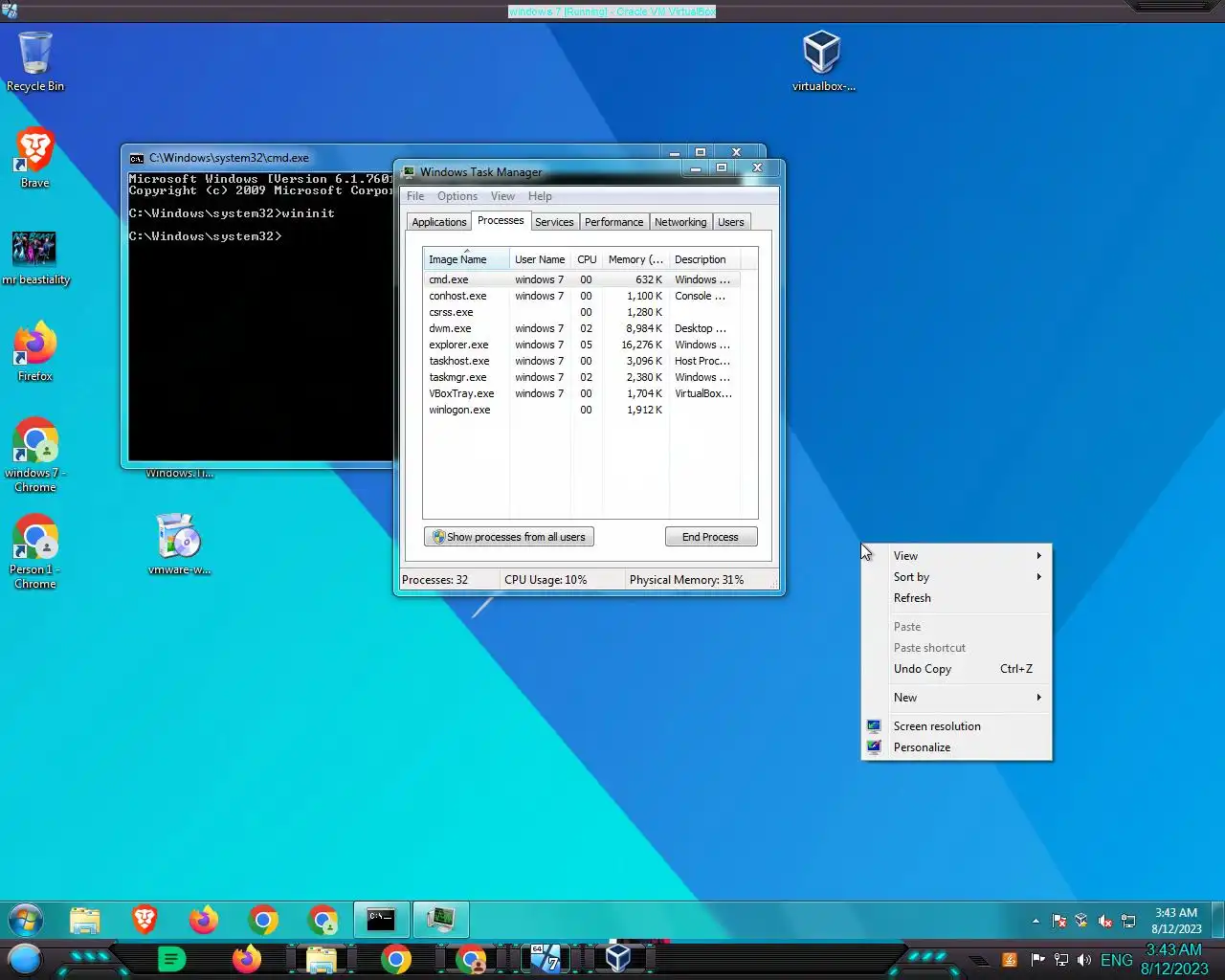This screenshot has width=1225, height=980.
Task: Open Task Manager Options menu
Action: coord(457,196)
